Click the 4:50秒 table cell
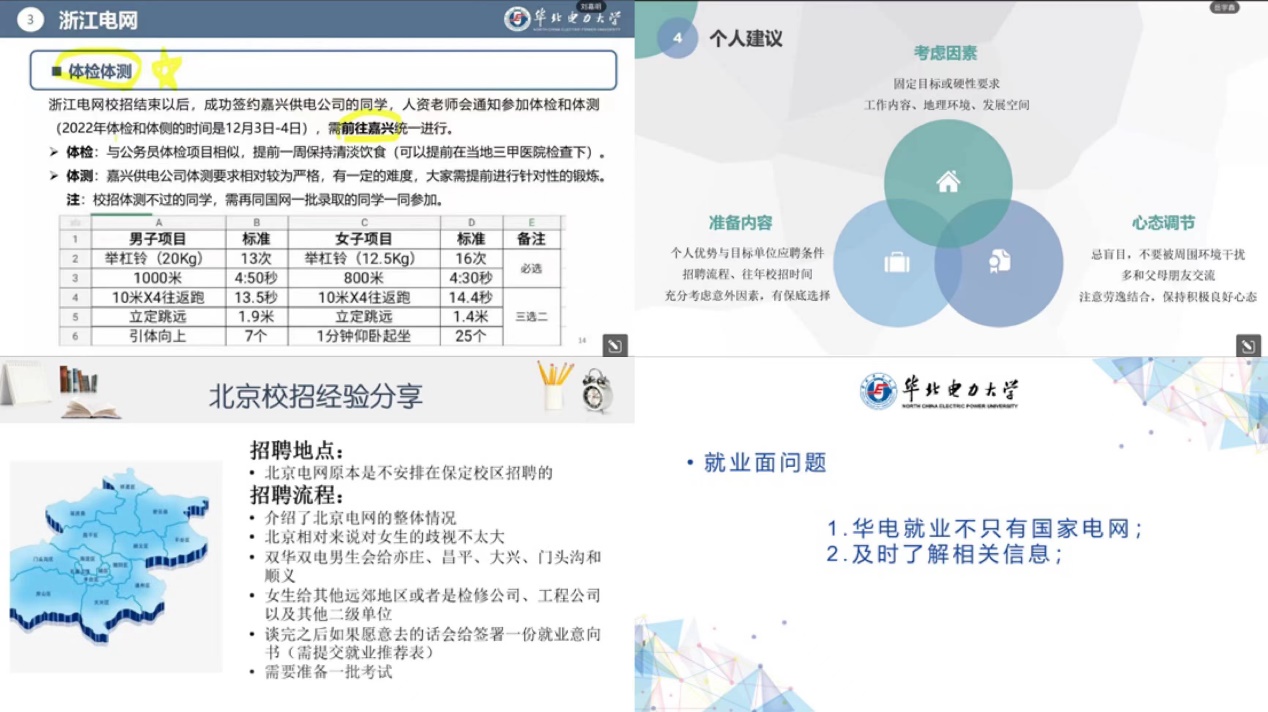This screenshot has height=712, width=1268. tap(256, 278)
